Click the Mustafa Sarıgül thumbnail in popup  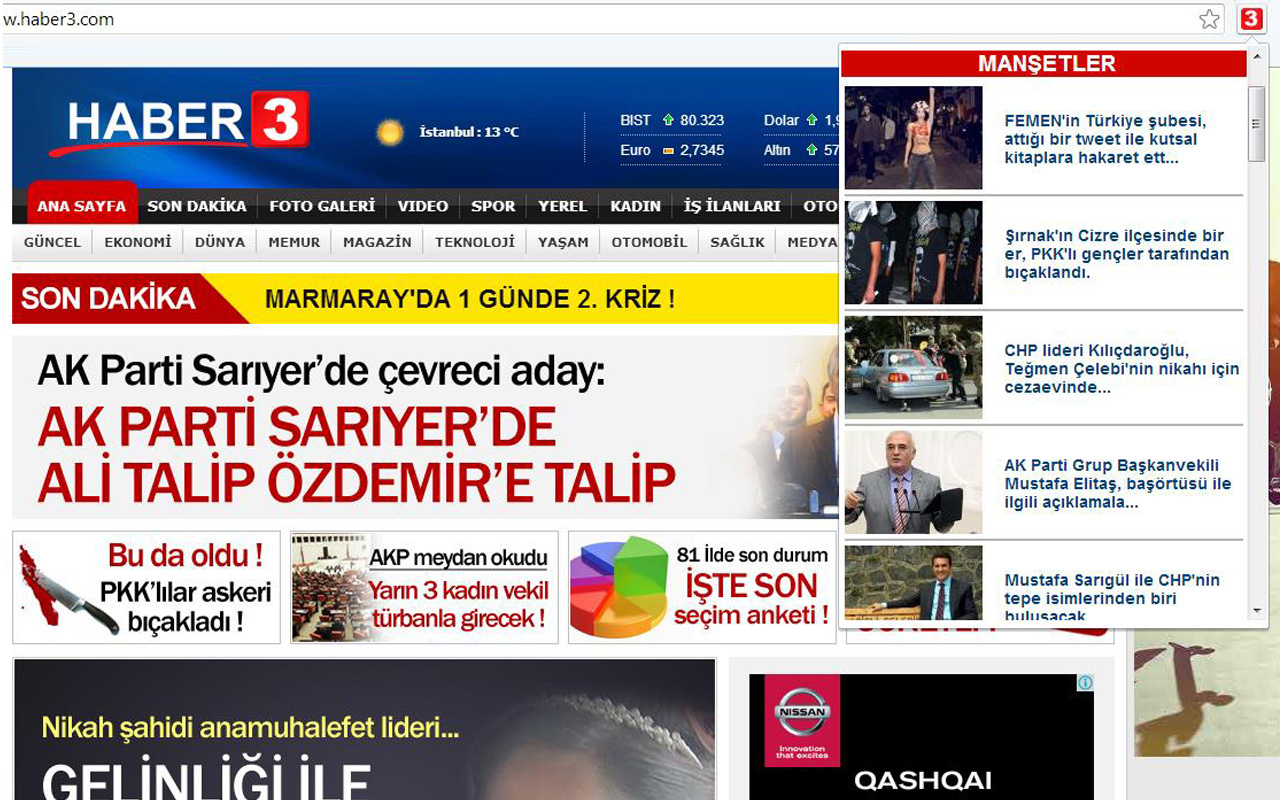point(914,583)
